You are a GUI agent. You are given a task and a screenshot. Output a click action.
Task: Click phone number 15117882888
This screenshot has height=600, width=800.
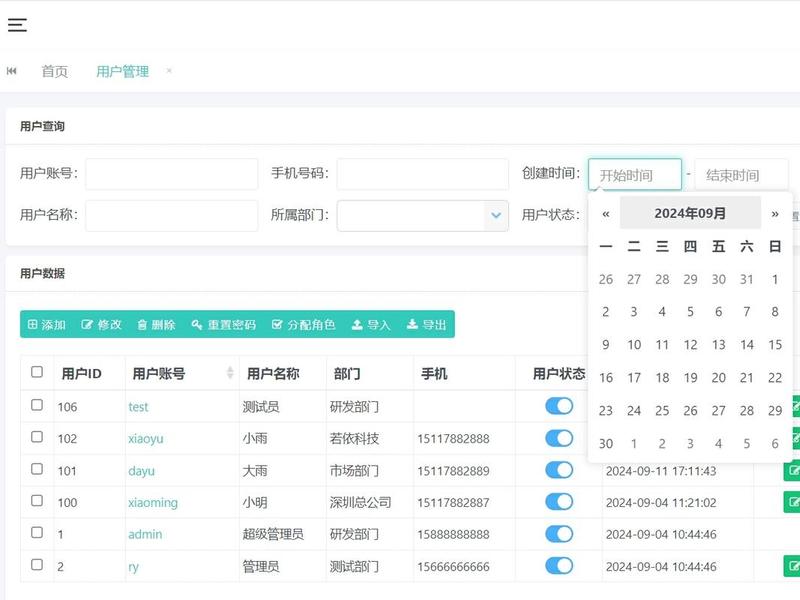(x=454, y=439)
